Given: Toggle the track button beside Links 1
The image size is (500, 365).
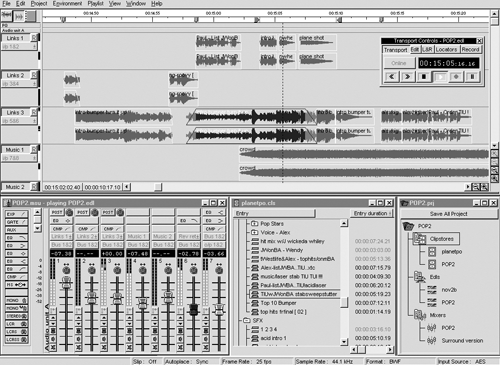Looking at the screenshot, I should 34,38.
